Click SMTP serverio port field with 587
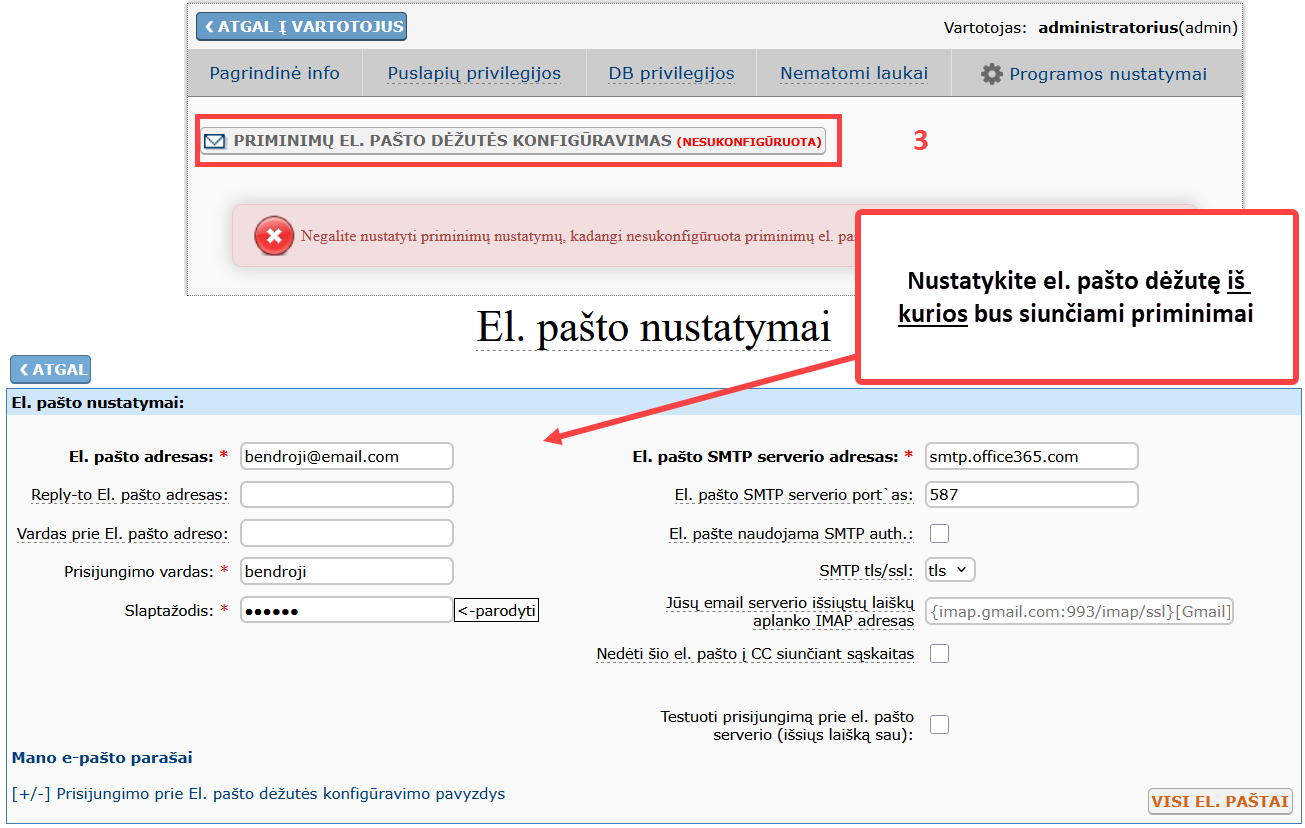1305x828 pixels. (1032, 494)
